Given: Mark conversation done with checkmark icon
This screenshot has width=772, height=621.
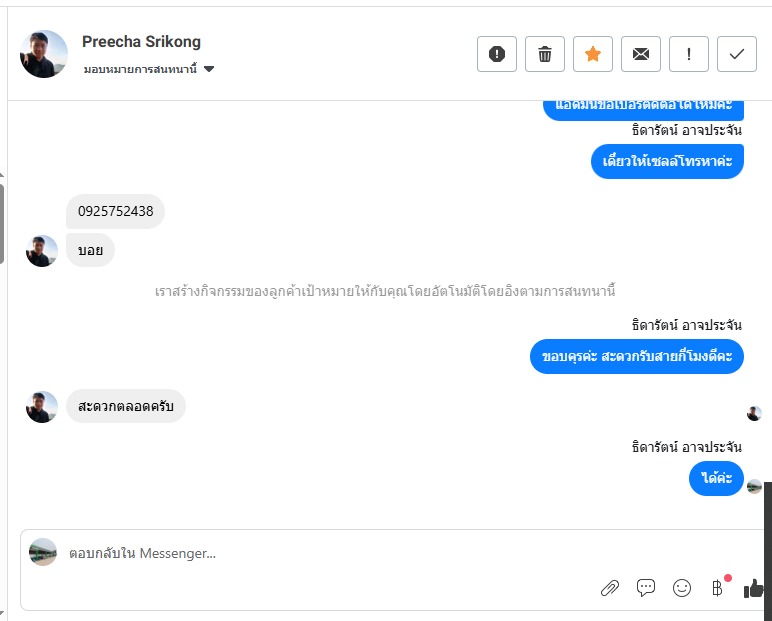Looking at the screenshot, I should click(x=737, y=54).
